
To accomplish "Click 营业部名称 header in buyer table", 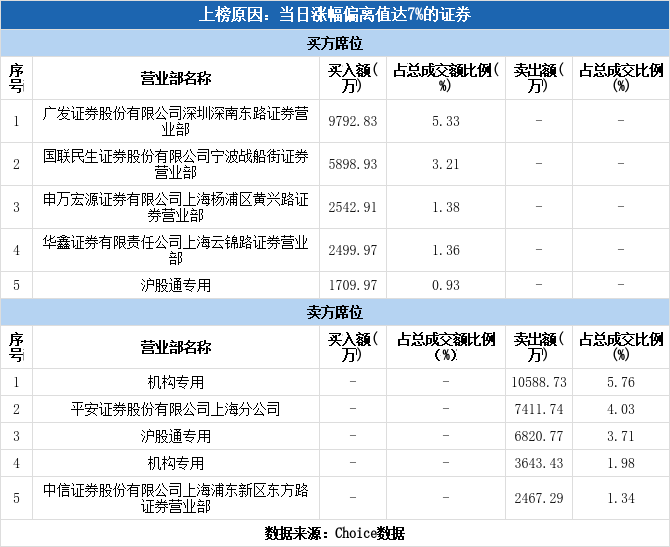I will point(176,78).
